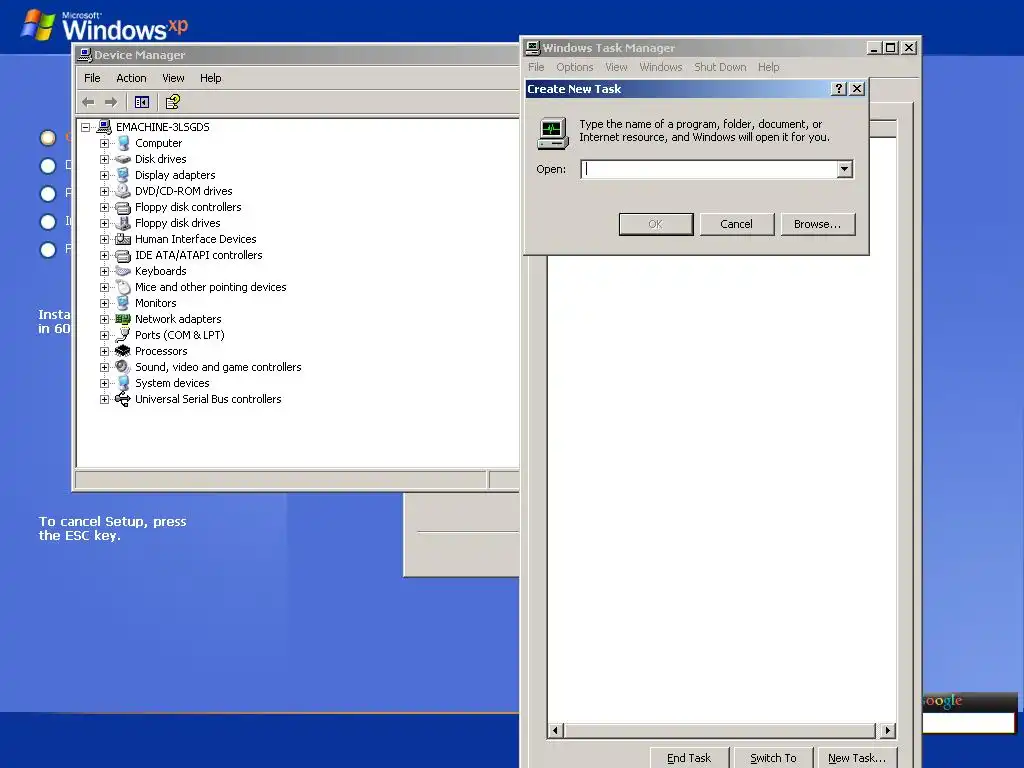Screen dimensions: 1024x768
Task: Select the System devices icon
Action: tap(123, 383)
